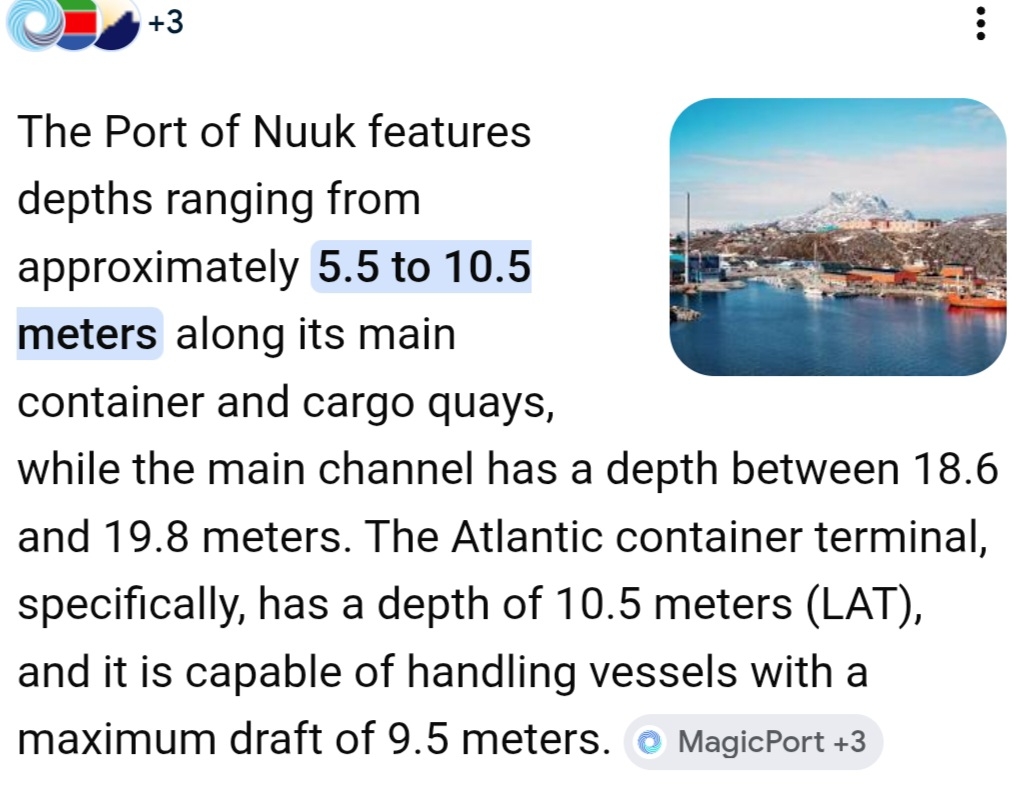Viewport: 1035px width, 797px height.
Task: Open the three-dot more options menu
Action: point(981,23)
